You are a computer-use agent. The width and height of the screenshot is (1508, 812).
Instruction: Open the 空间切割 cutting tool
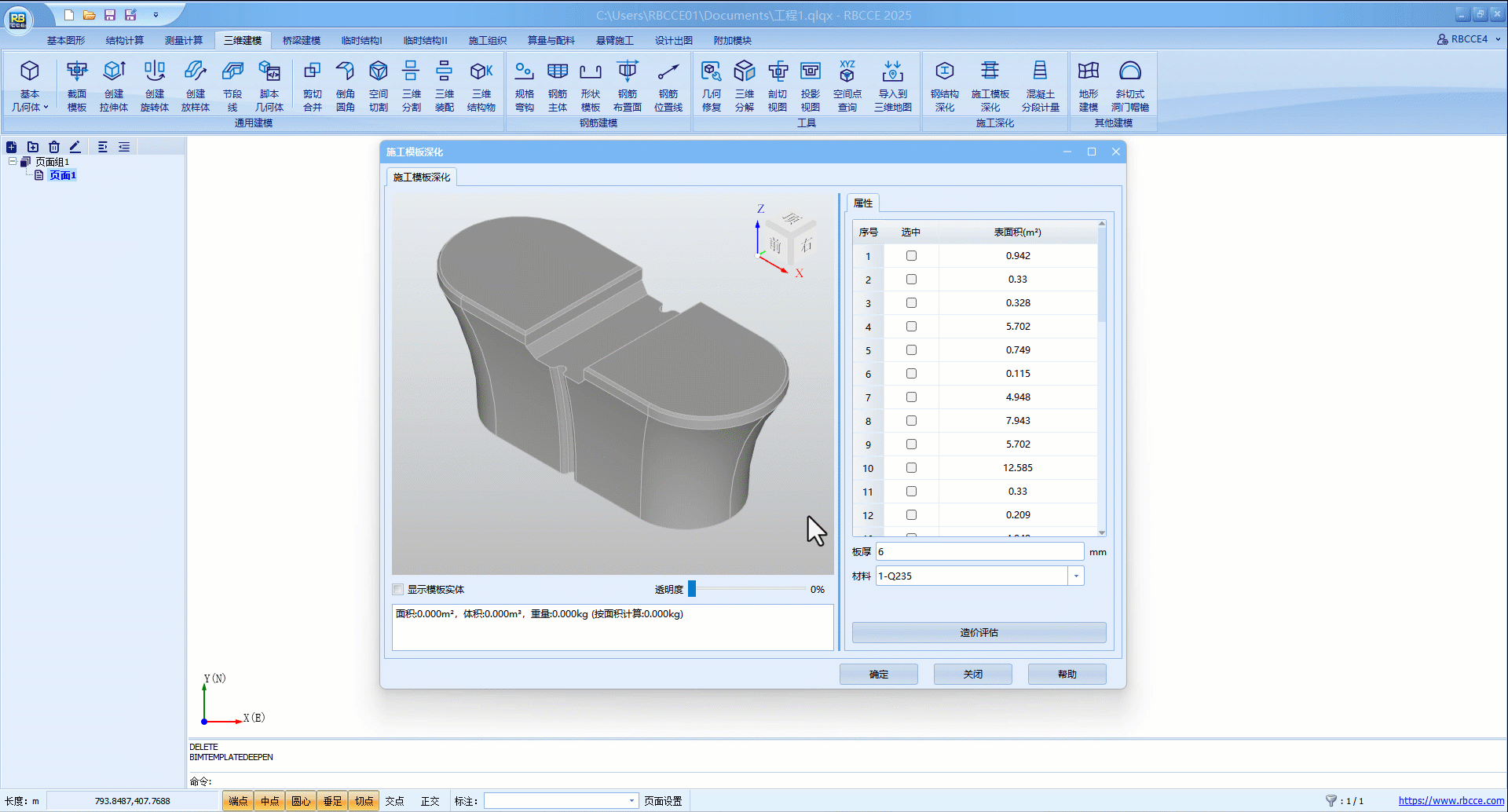(379, 86)
